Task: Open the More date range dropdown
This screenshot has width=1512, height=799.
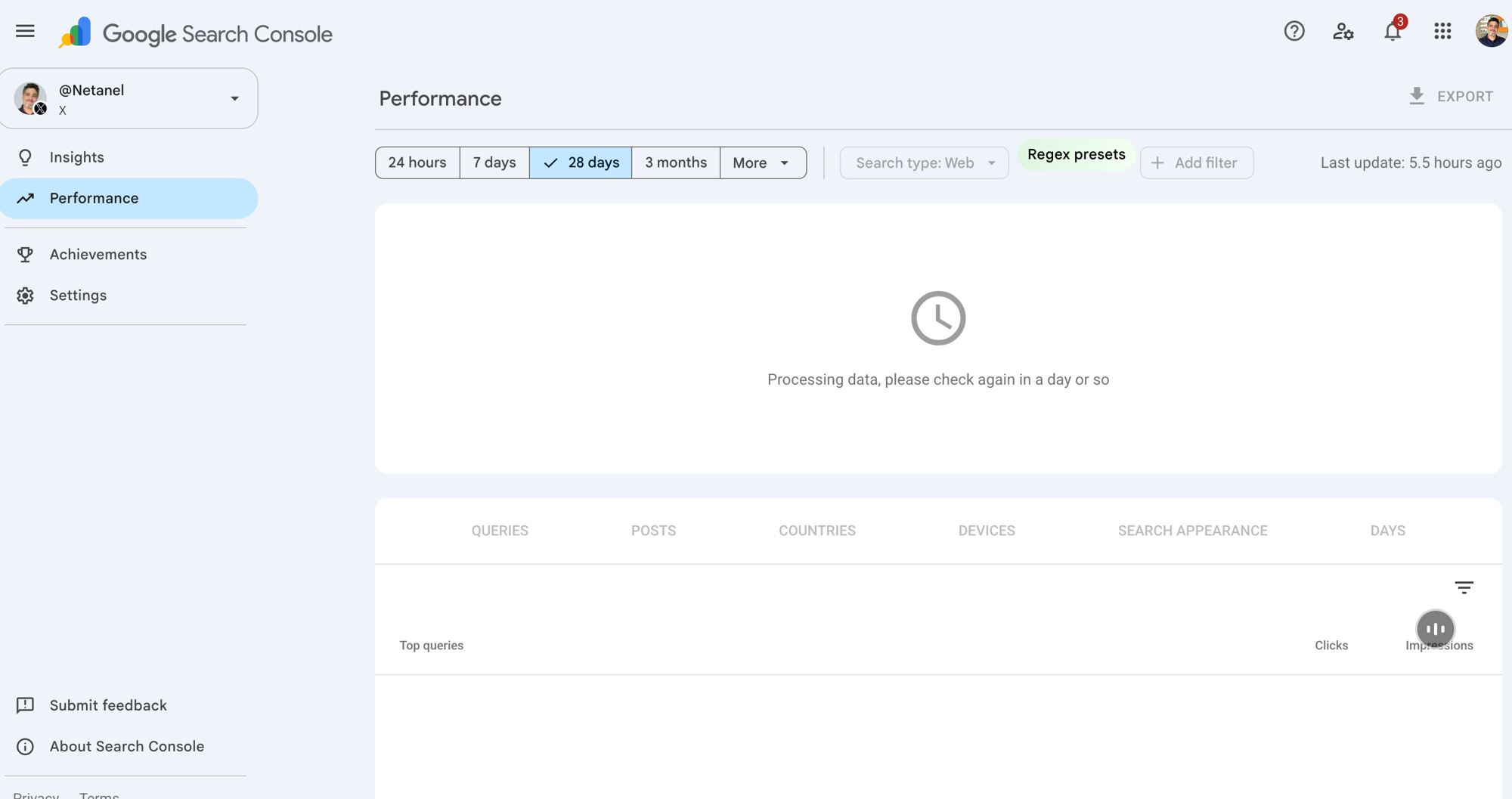Action: [x=763, y=163]
